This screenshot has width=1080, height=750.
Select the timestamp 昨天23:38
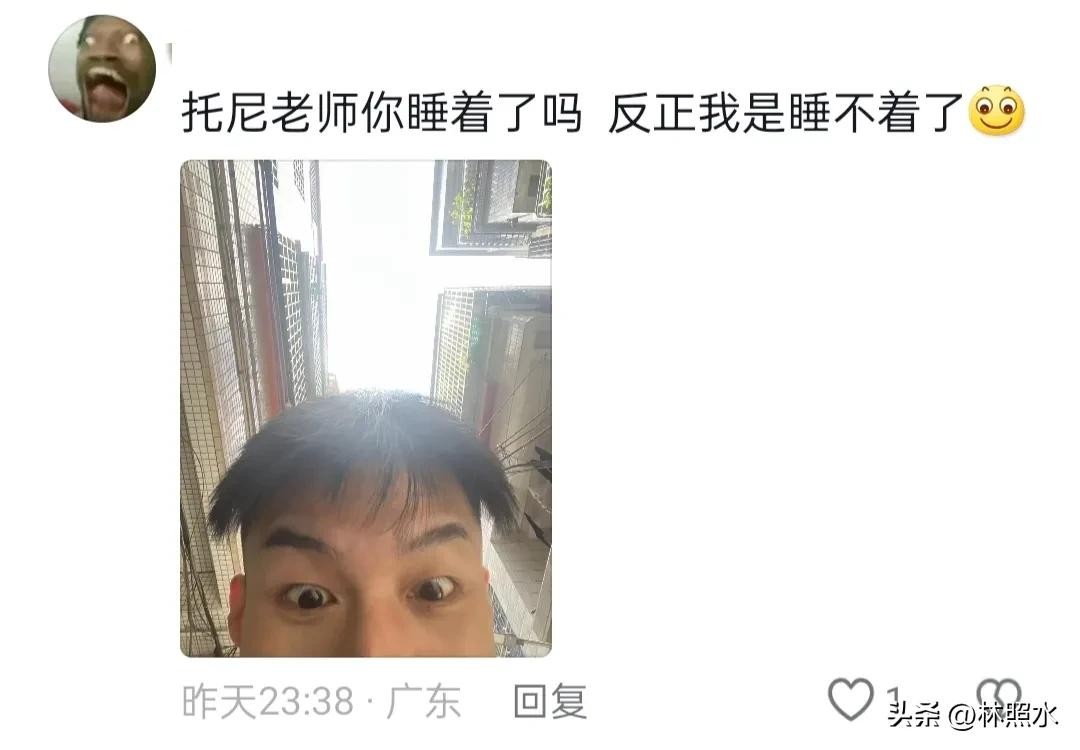tap(268, 702)
